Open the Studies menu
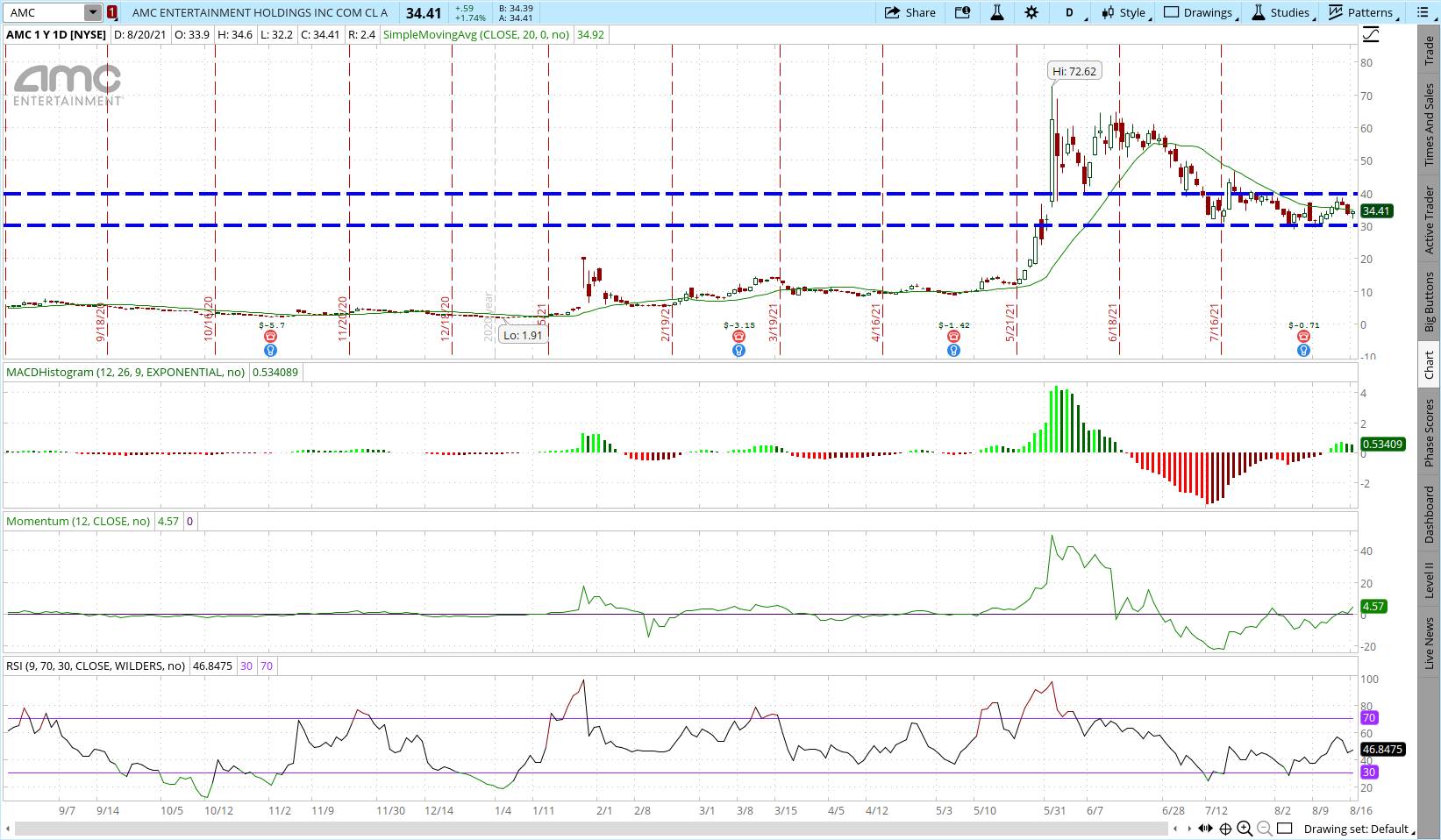 (1280, 12)
